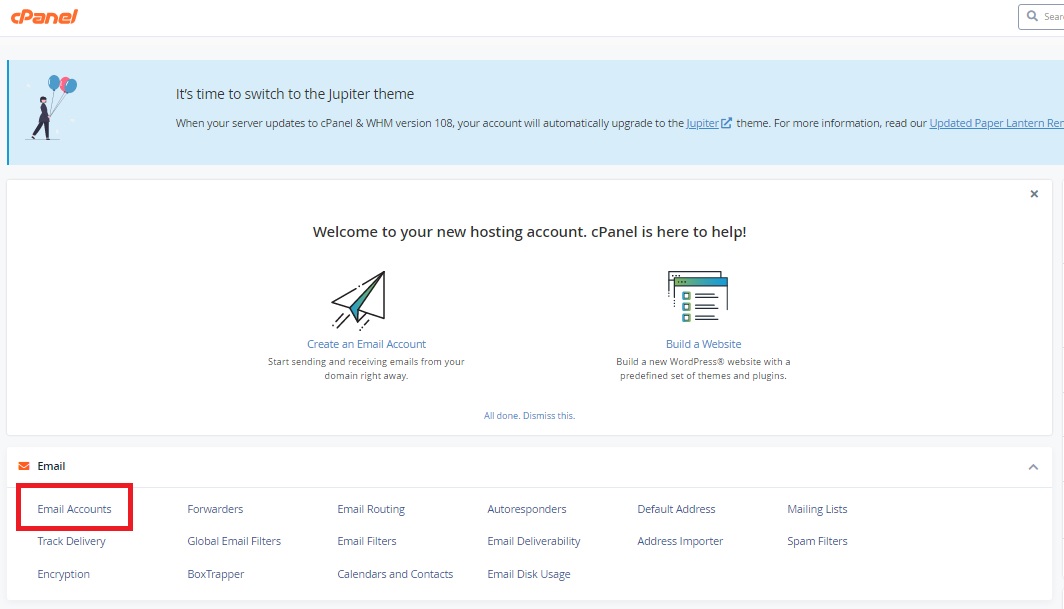Close the welcome panel with the X
The image size is (1064, 609).
[1034, 194]
